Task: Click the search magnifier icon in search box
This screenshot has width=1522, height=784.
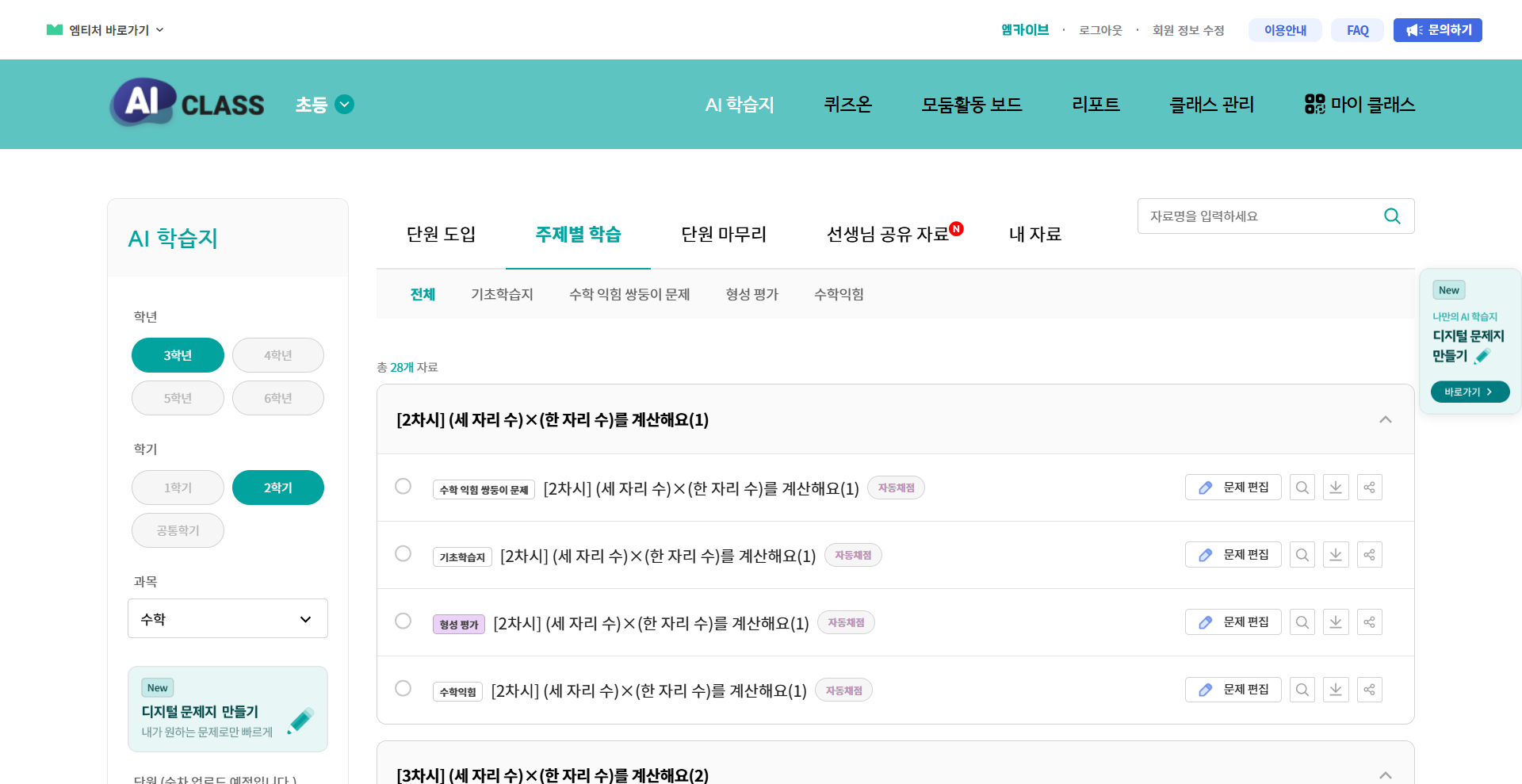Action: 1391,216
